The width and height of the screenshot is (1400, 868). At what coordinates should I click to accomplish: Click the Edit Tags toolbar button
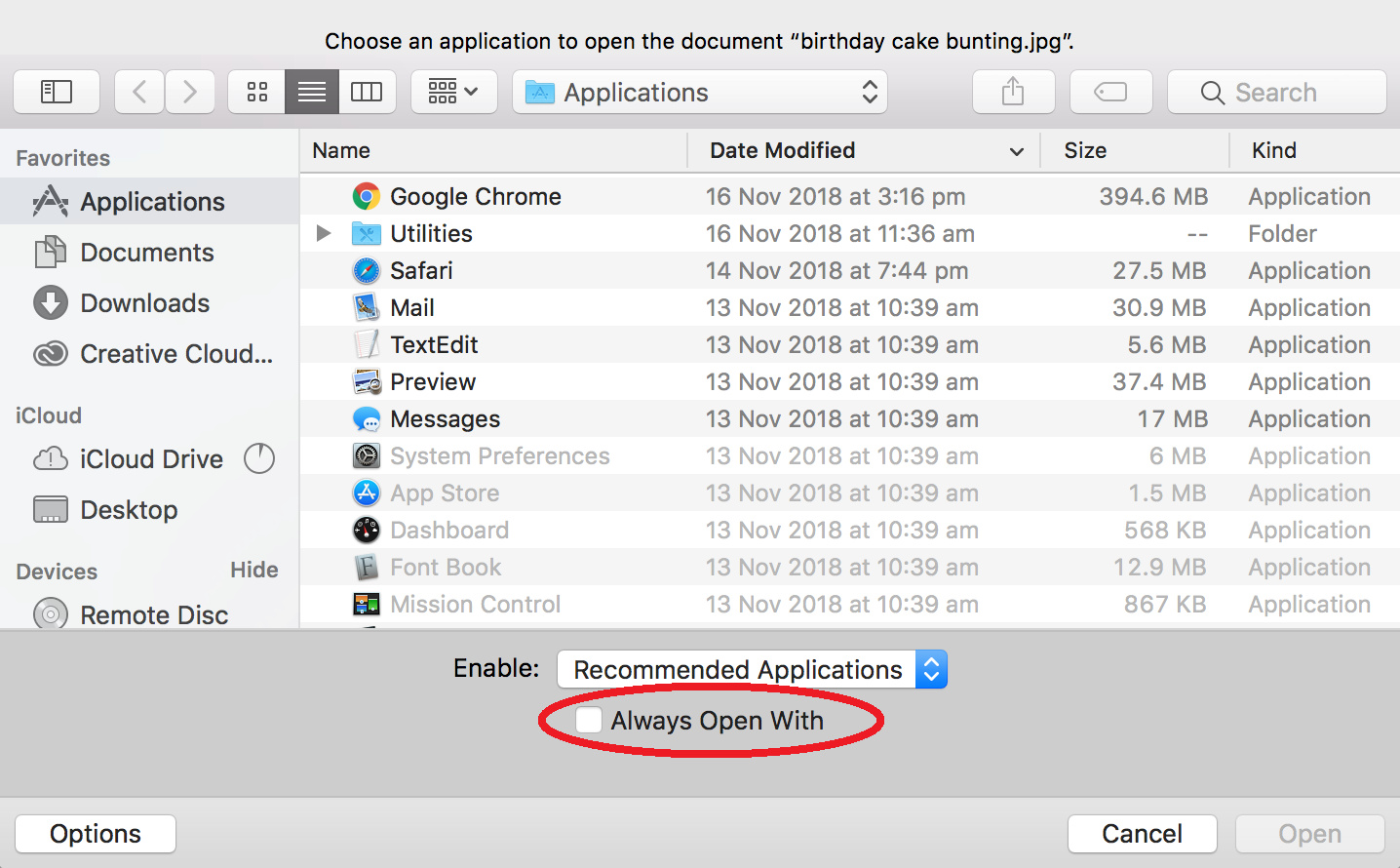tap(1111, 92)
